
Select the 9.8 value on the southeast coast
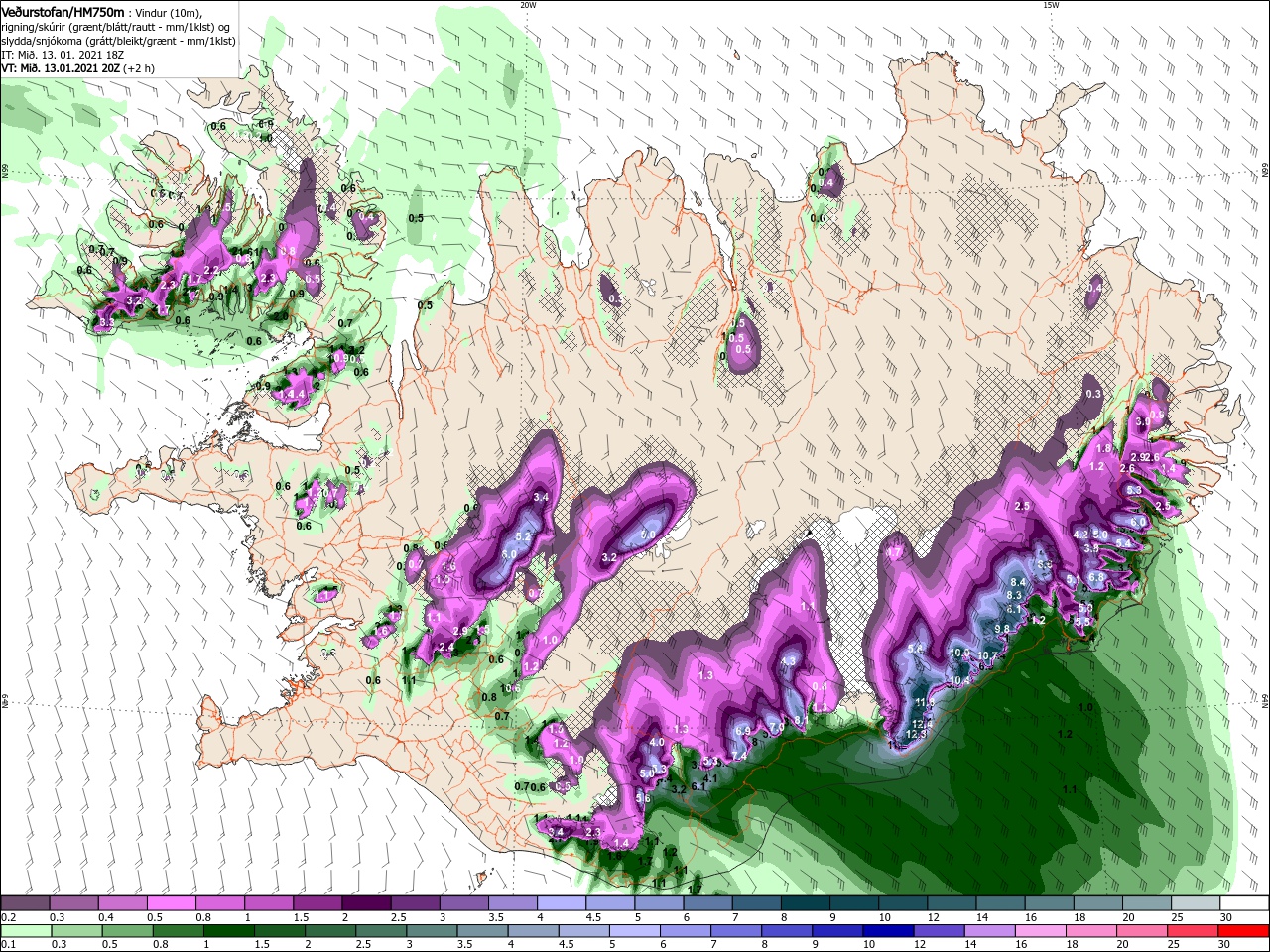click(x=1001, y=629)
